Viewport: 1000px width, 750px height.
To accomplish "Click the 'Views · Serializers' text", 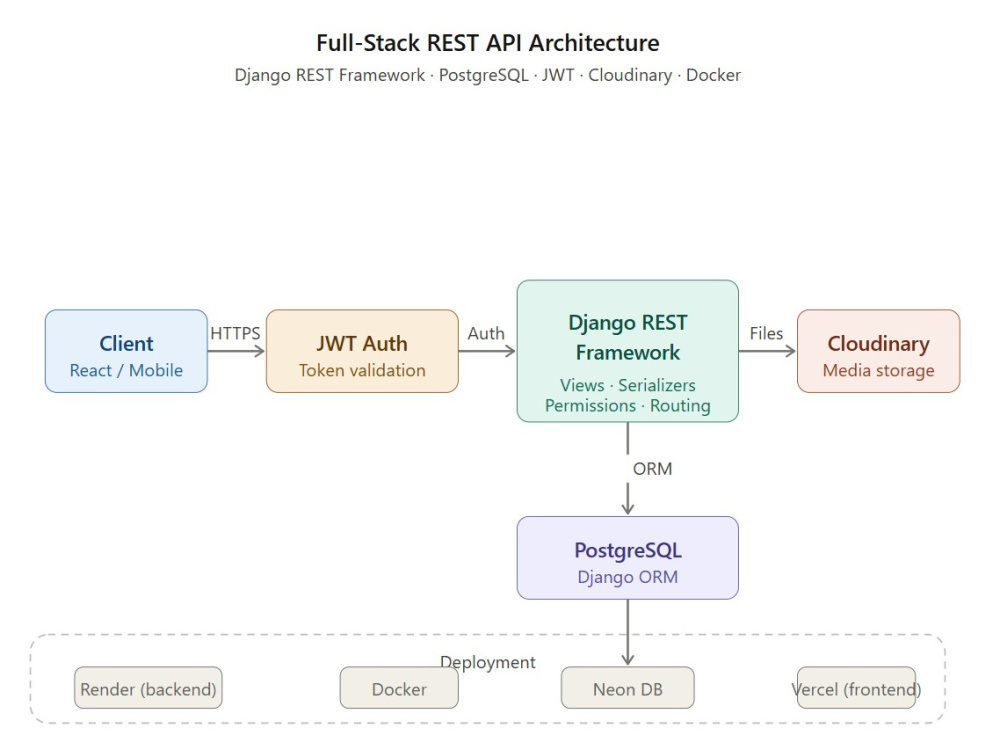I will pos(628,385).
